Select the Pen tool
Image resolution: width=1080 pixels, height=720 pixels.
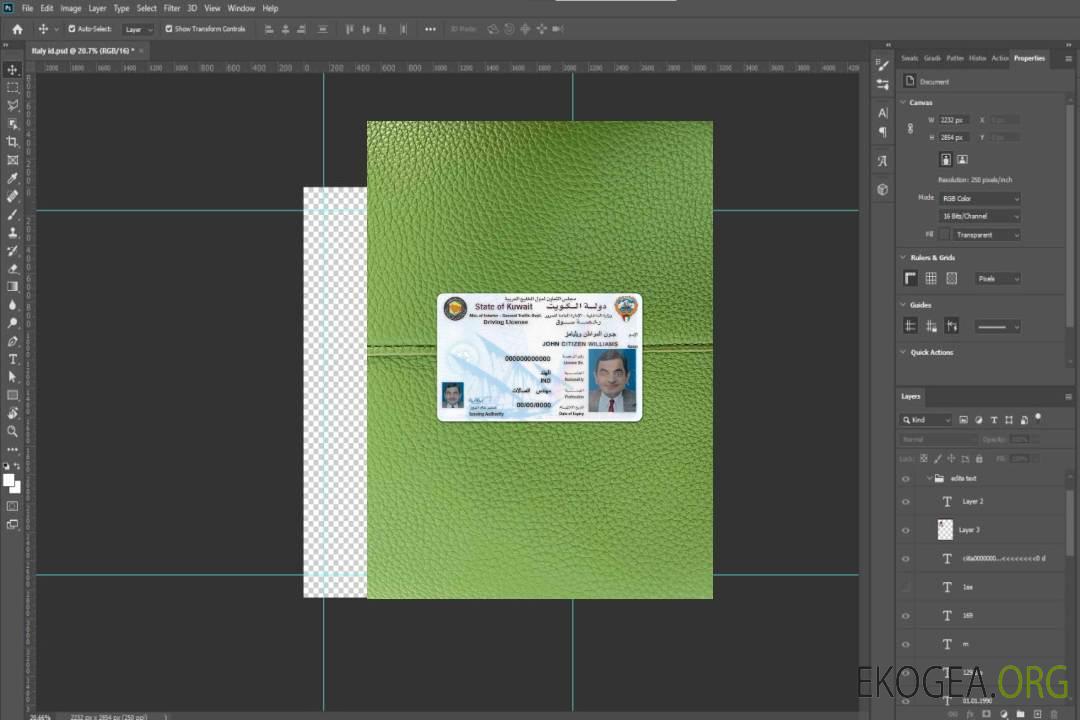12,341
